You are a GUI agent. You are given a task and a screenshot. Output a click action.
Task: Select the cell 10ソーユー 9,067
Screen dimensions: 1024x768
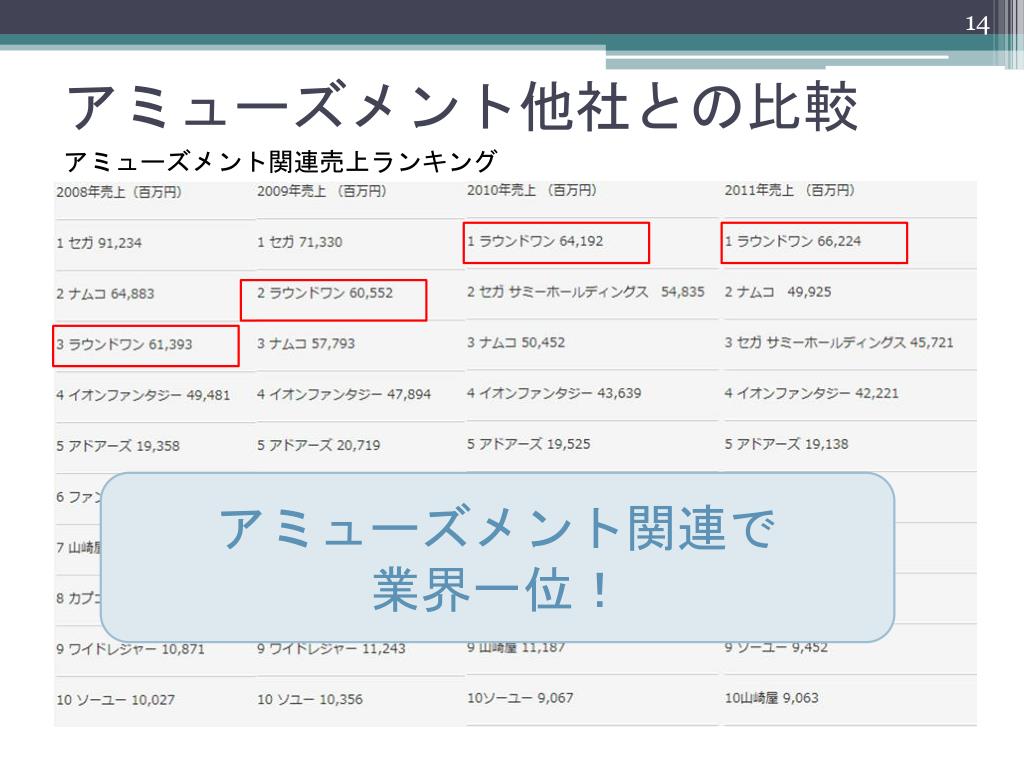tap(520, 698)
